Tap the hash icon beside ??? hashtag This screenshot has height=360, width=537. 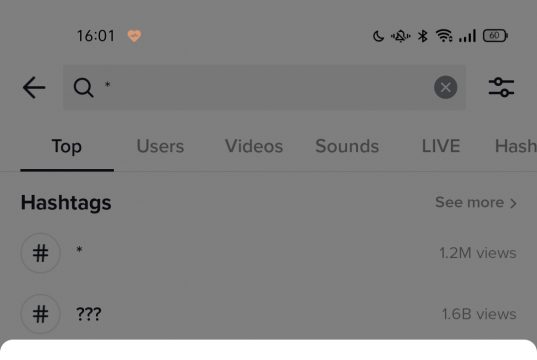pos(41,314)
